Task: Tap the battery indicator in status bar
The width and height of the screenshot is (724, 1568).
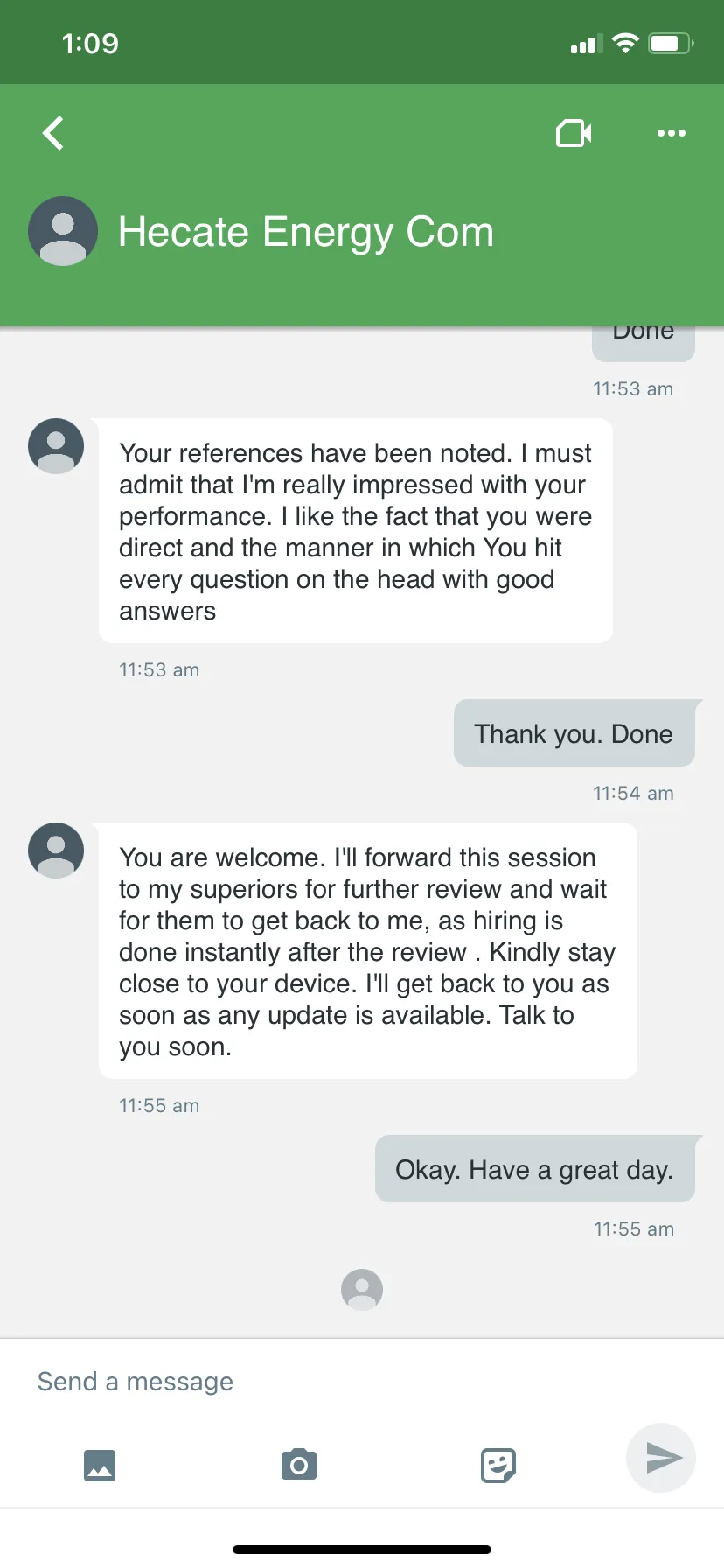Action: 671,44
